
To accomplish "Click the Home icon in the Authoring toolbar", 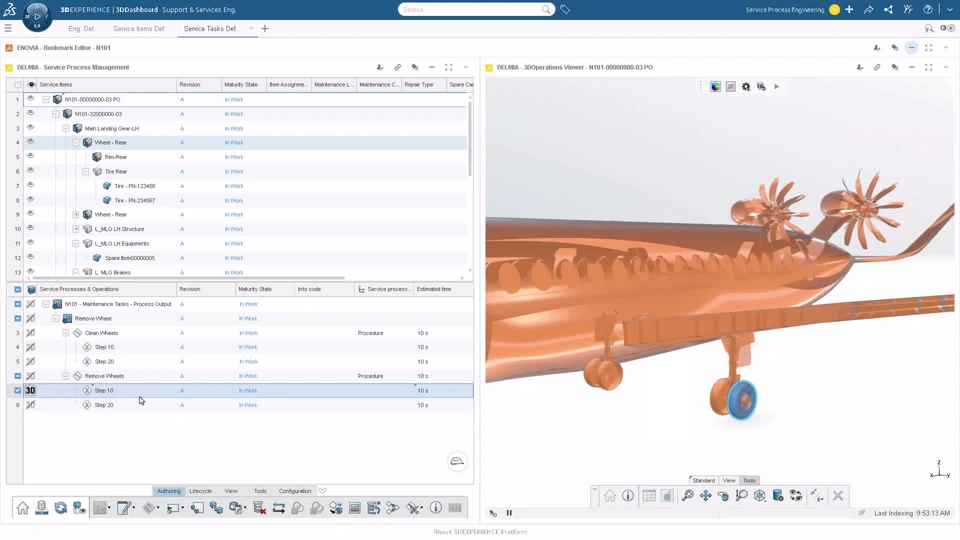I will point(23,508).
